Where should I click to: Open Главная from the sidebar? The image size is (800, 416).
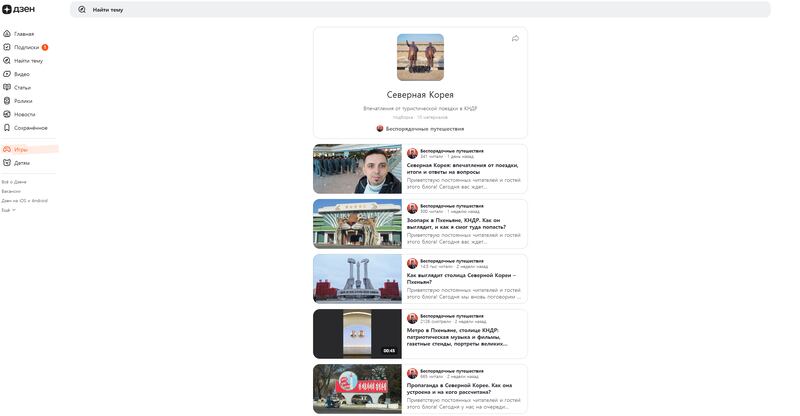point(23,34)
